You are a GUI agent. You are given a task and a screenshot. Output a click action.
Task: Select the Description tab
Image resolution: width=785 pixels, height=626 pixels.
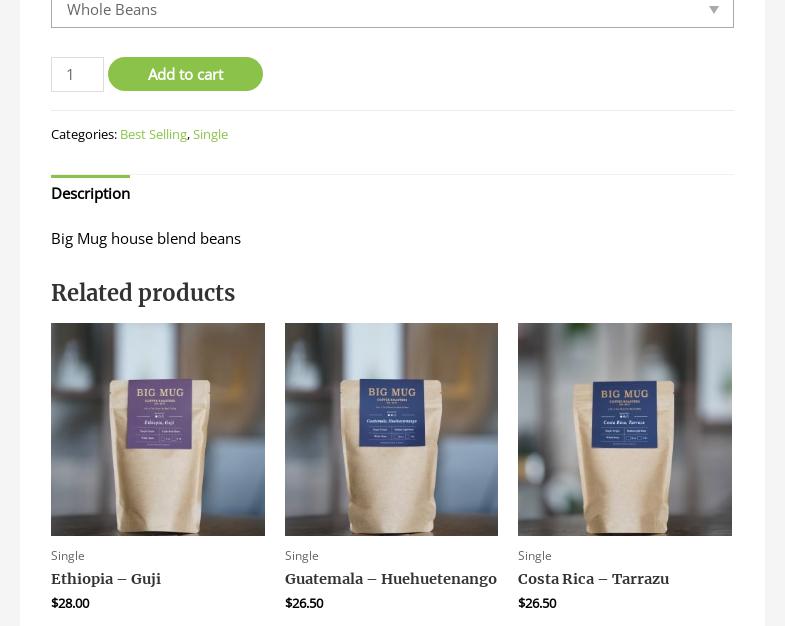coord(91,193)
